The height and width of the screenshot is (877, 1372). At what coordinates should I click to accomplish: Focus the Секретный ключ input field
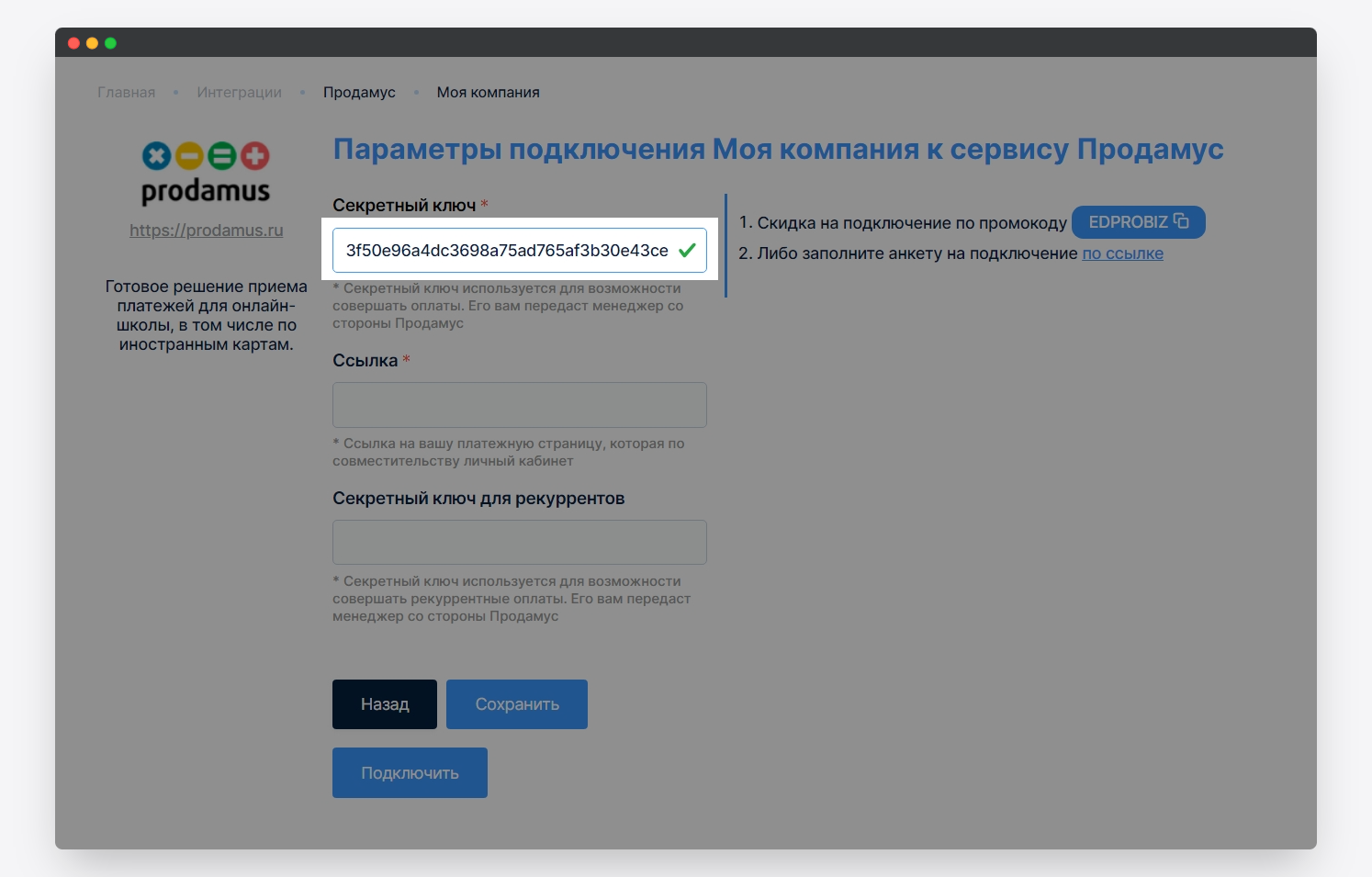(x=505, y=251)
